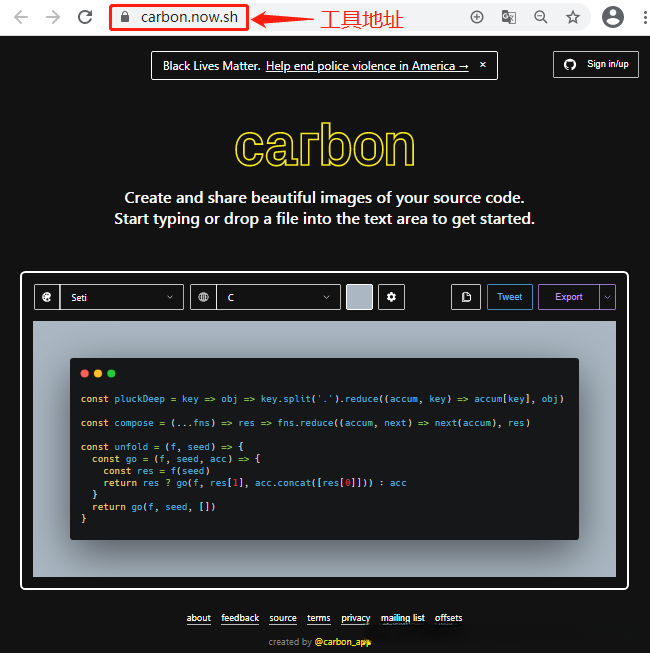
Task: Reload the carbon.now.sh page
Action: pos(85,17)
